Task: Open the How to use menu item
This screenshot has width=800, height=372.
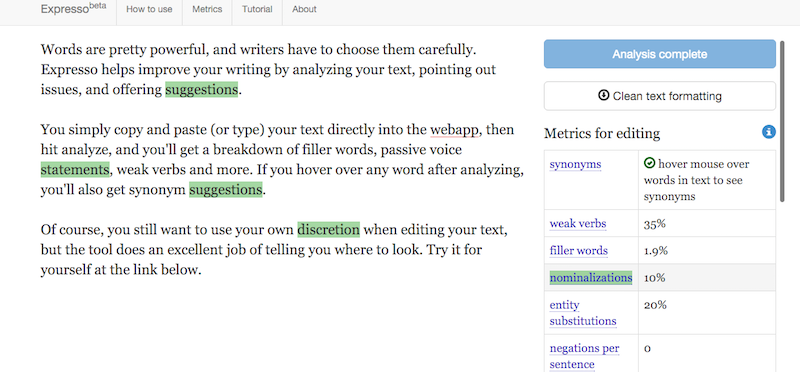Action: coord(149,9)
